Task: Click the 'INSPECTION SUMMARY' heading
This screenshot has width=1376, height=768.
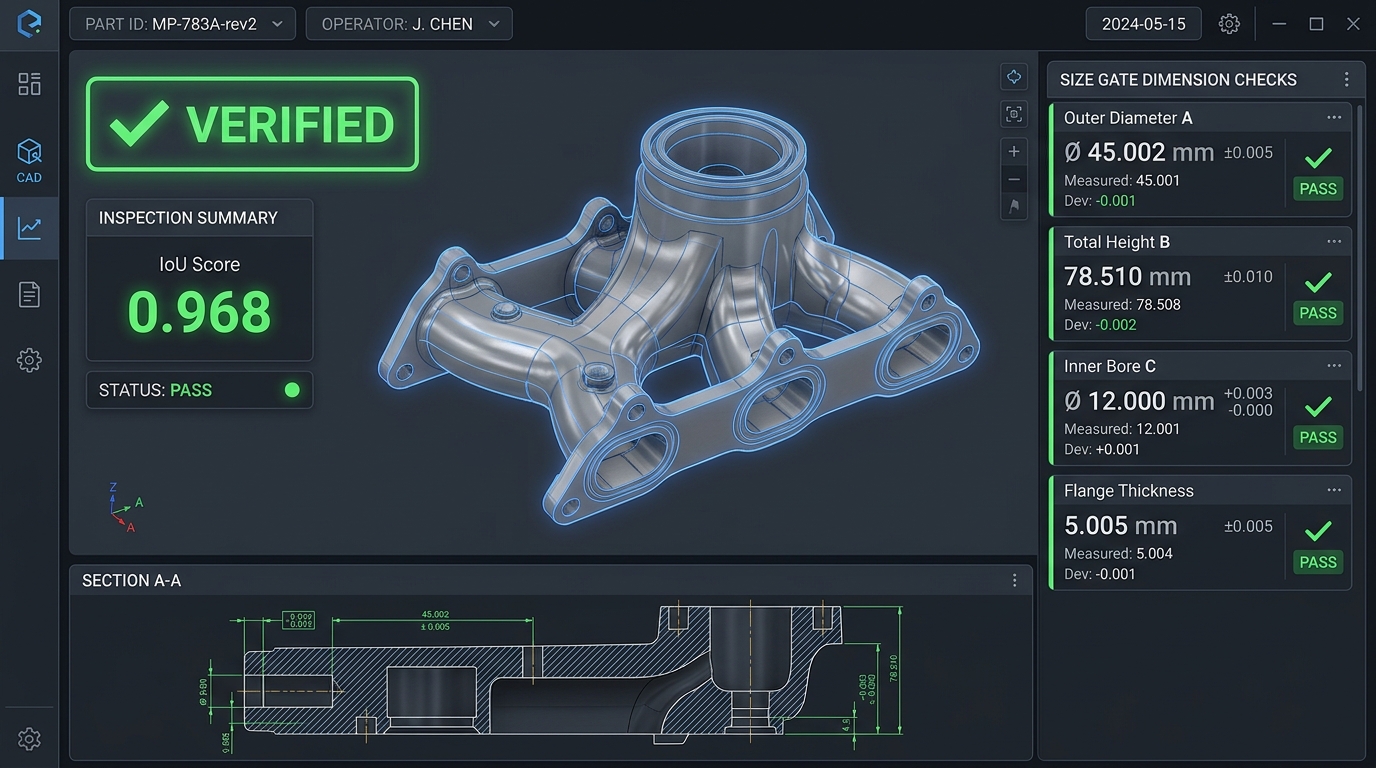Action: point(188,218)
